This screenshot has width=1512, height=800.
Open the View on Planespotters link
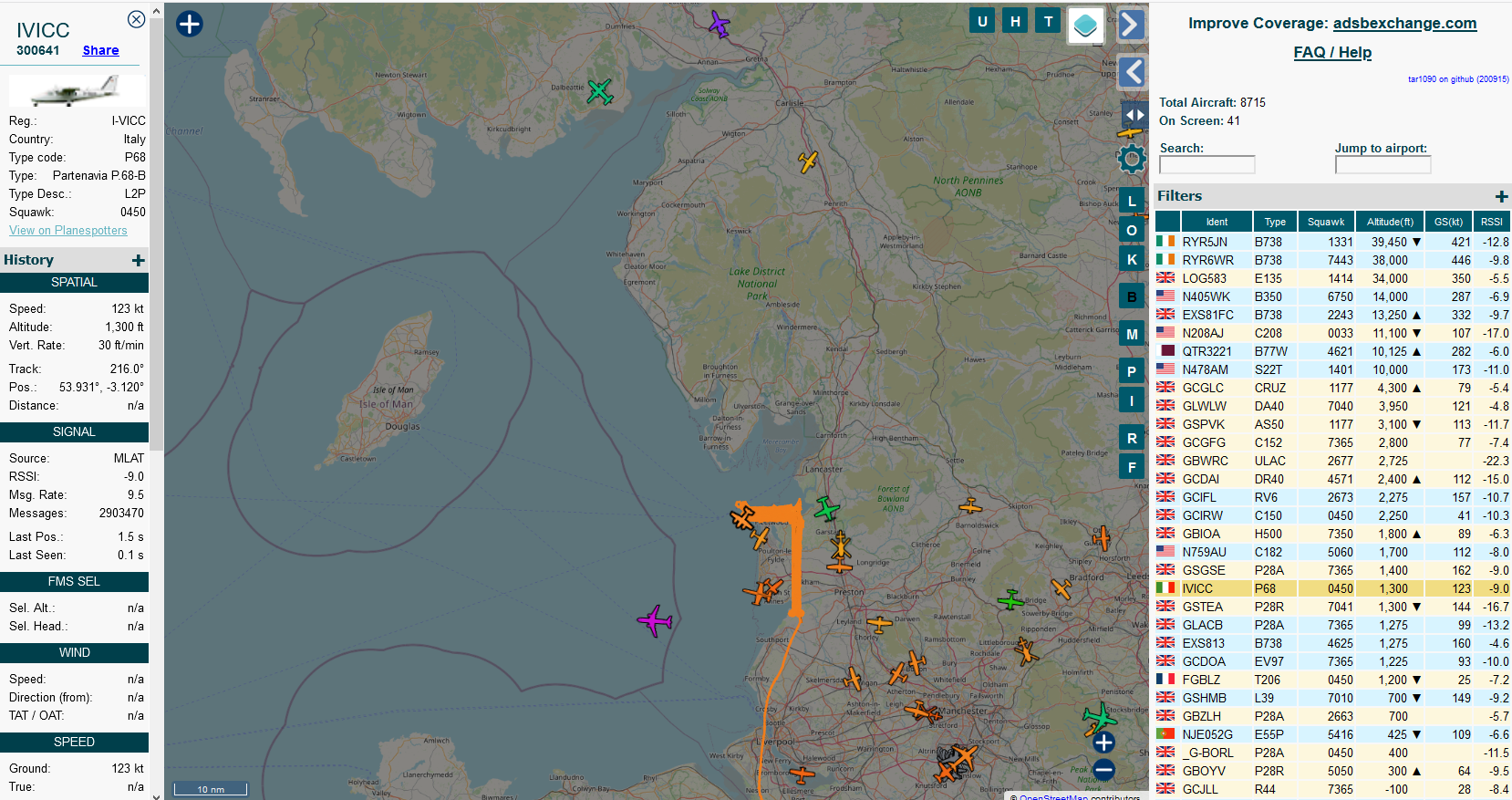coord(68,231)
